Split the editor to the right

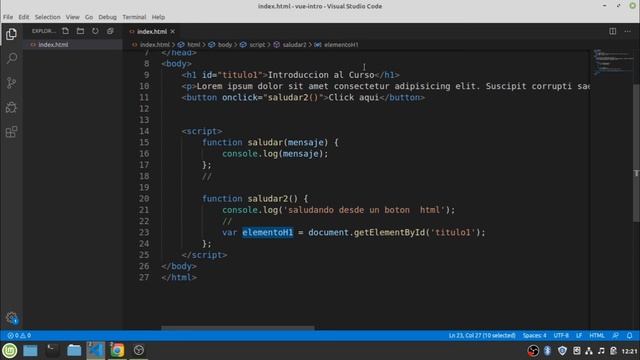[x=613, y=31]
